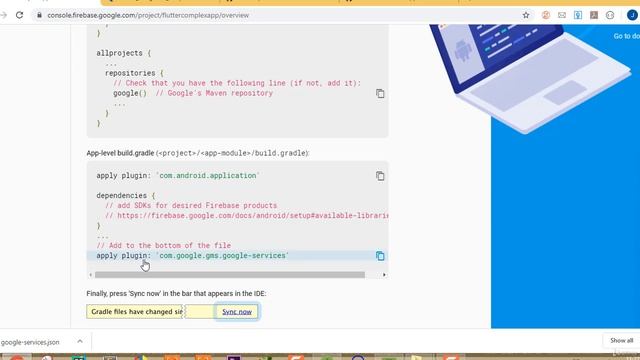Screen dimensions: 640x360
Task: Click the 'repositories {' code line
Action: [x=134, y=73]
